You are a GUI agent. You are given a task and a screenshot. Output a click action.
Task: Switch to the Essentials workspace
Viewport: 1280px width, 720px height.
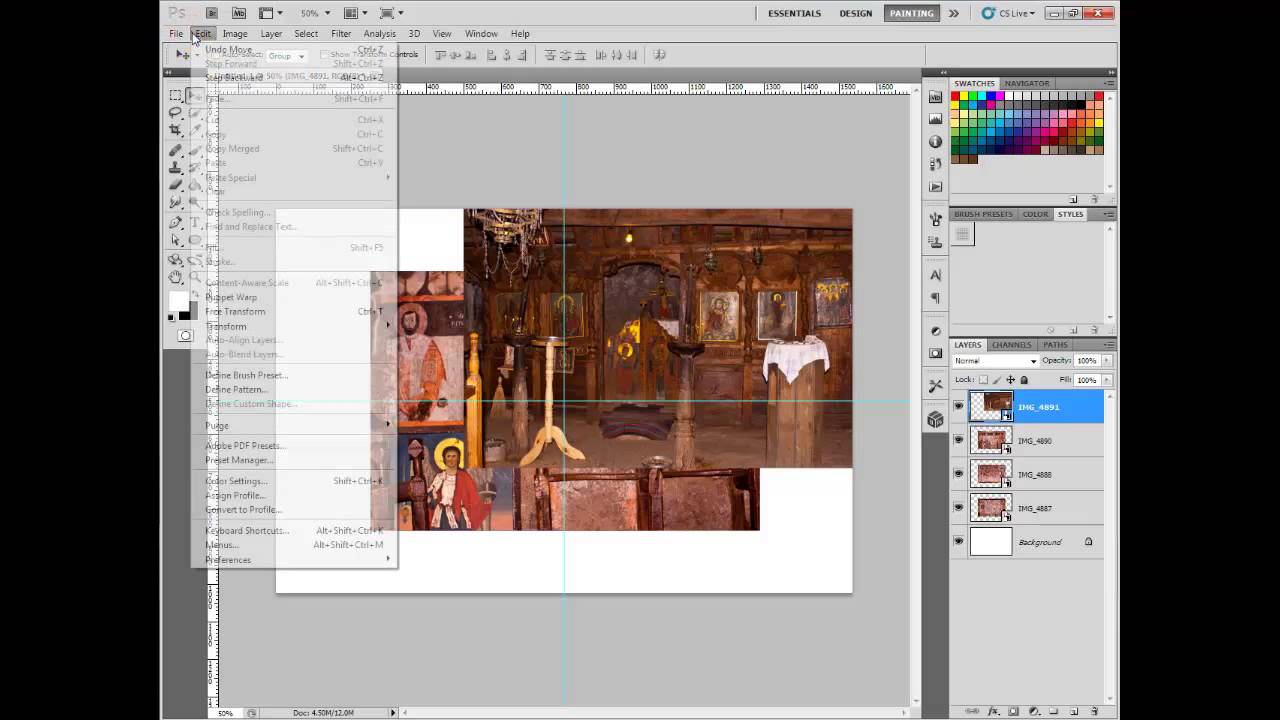pos(794,13)
